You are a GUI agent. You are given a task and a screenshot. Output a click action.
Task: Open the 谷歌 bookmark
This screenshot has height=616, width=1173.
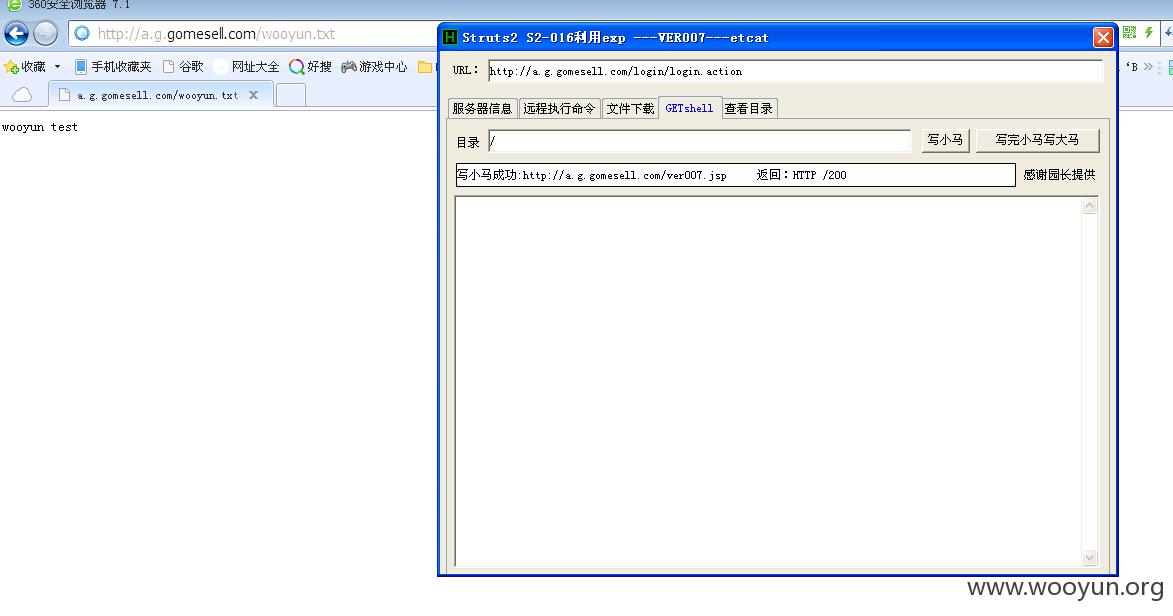click(183, 67)
